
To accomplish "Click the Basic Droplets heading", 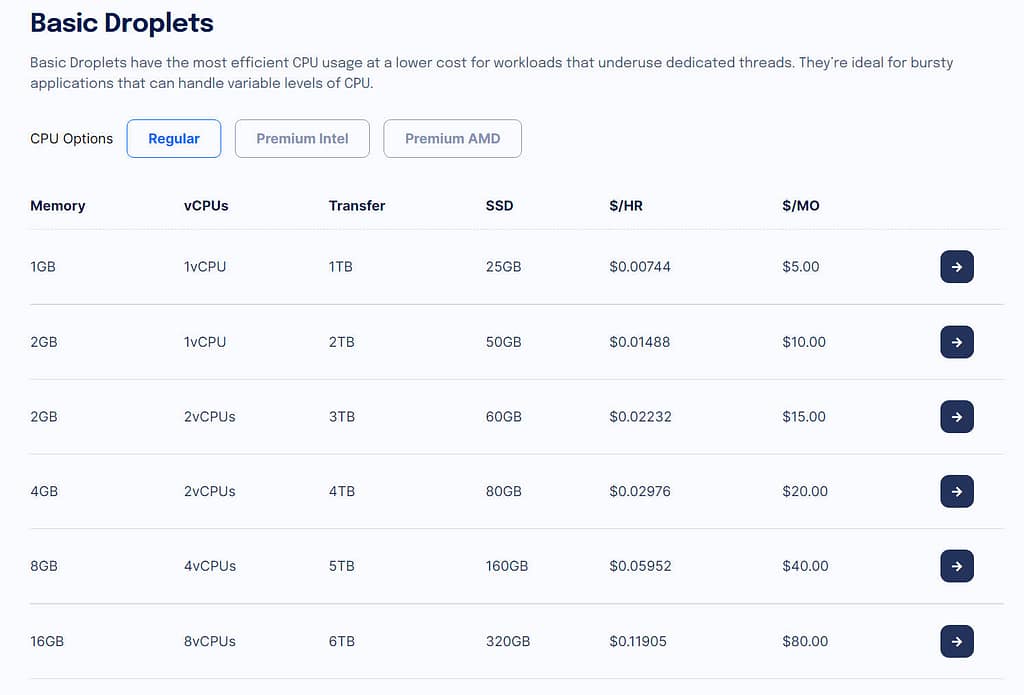I will [x=121, y=22].
